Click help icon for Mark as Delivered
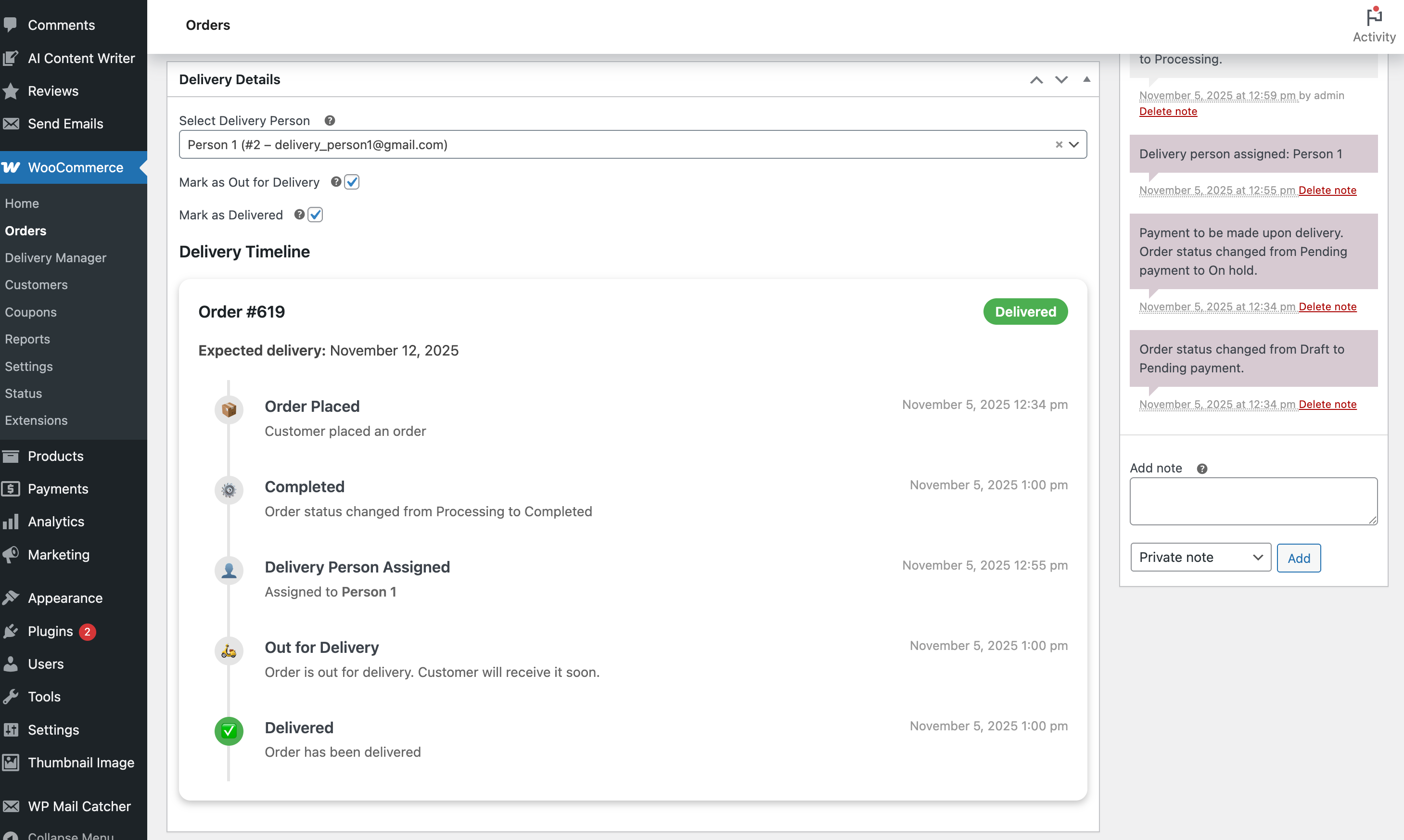This screenshot has width=1404, height=840. point(299,215)
